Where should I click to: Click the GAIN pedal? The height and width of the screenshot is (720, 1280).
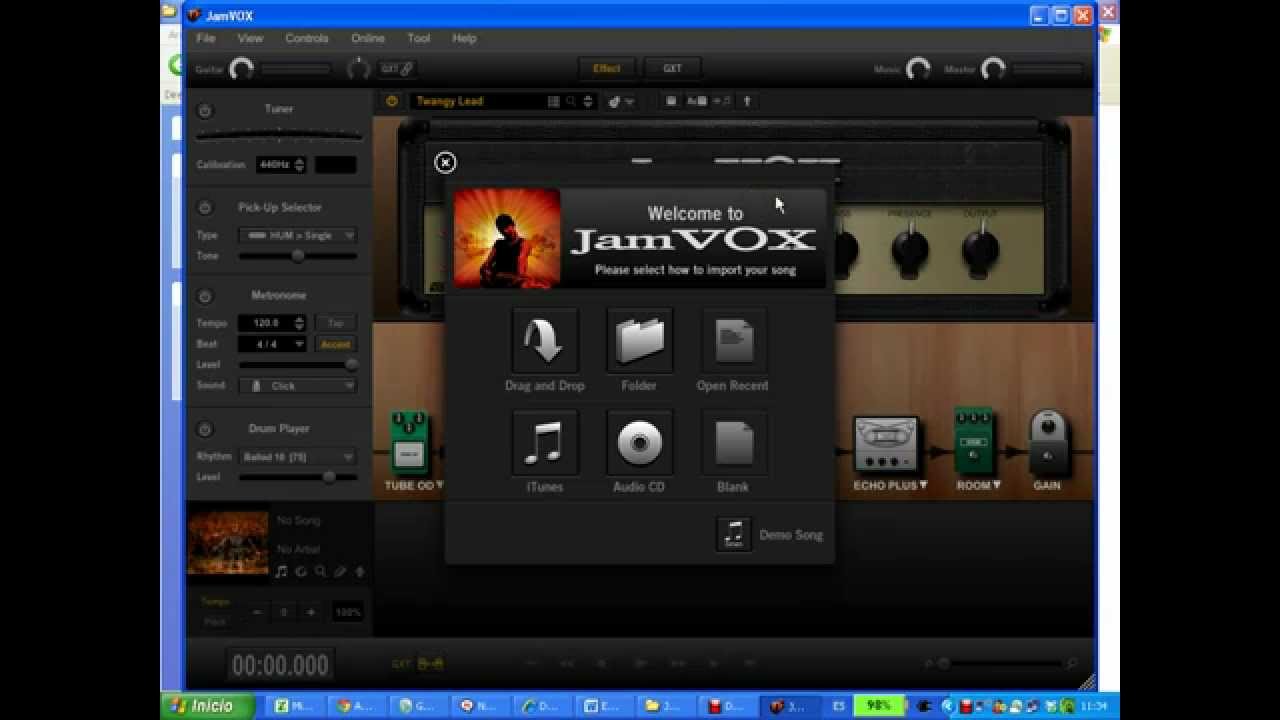[x=1047, y=441]
